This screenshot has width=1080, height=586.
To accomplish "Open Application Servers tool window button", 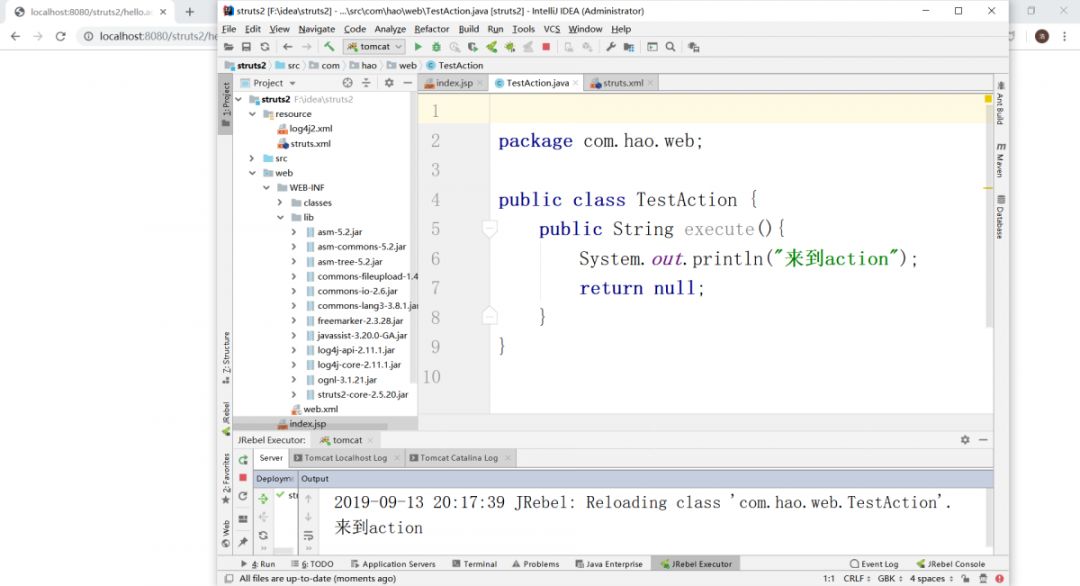I will (x=393, y=564).
